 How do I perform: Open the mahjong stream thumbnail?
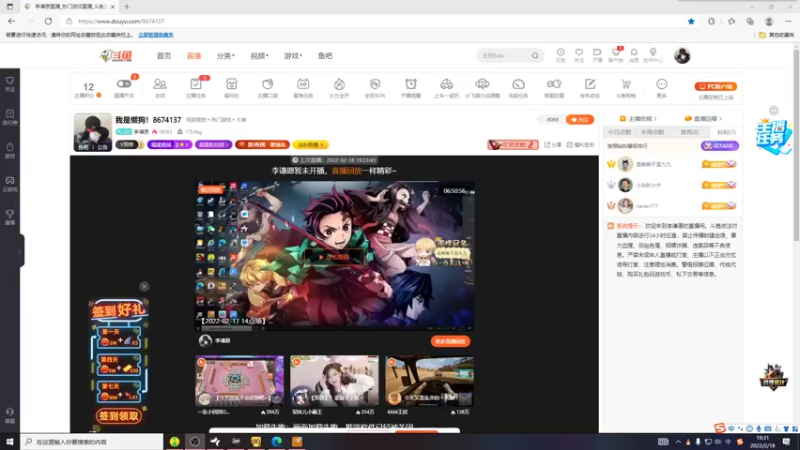click(x=239, y=381)
